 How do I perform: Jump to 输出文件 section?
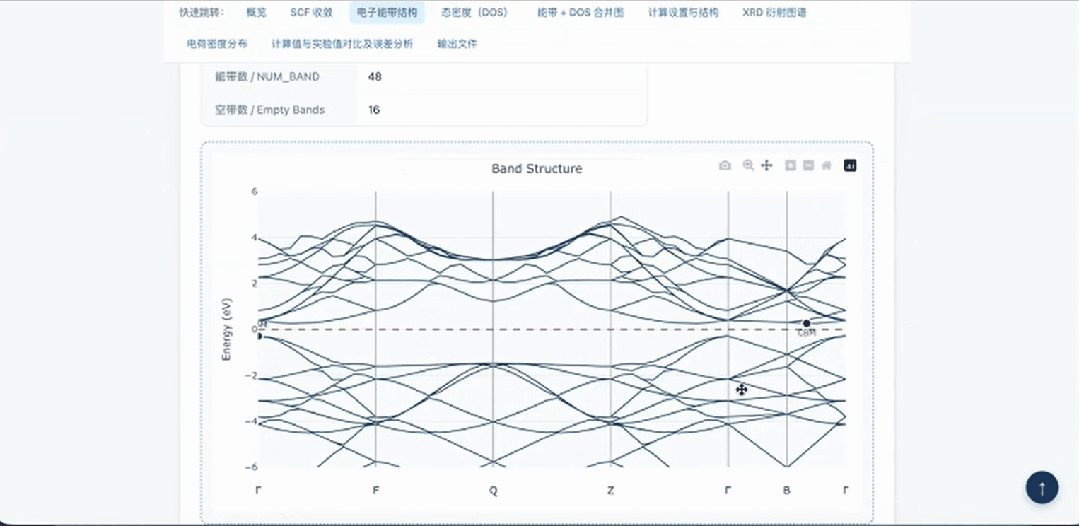click(457, 43)
